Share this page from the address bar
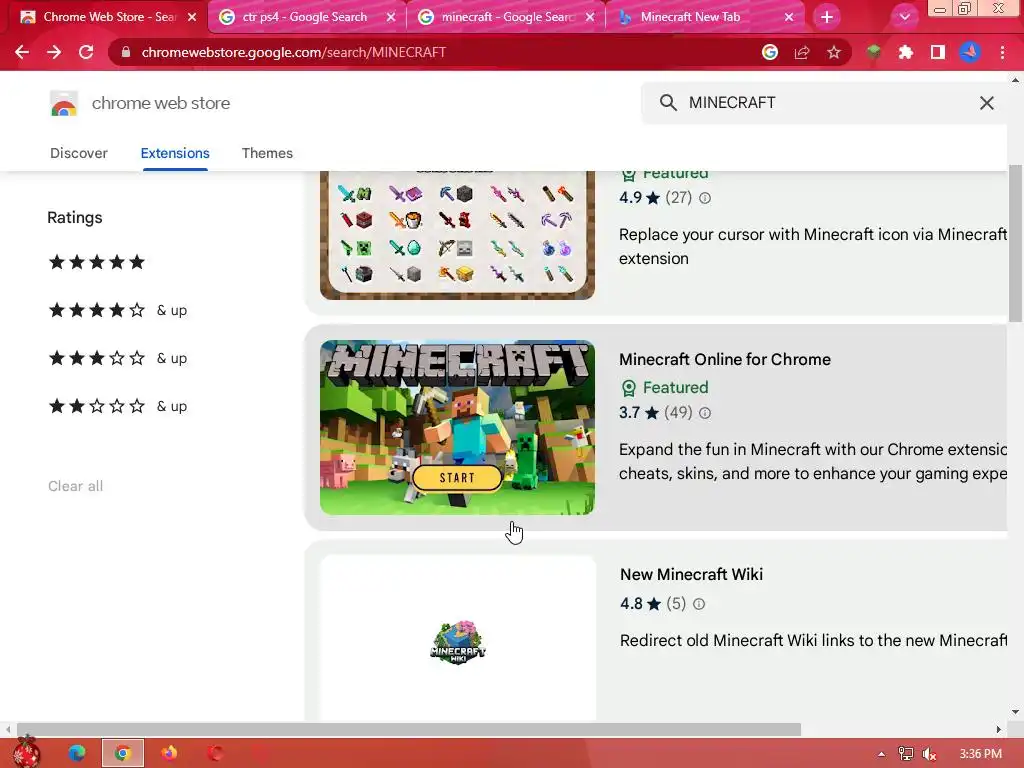The image size is (1024, 768). [x=802, y=52]
